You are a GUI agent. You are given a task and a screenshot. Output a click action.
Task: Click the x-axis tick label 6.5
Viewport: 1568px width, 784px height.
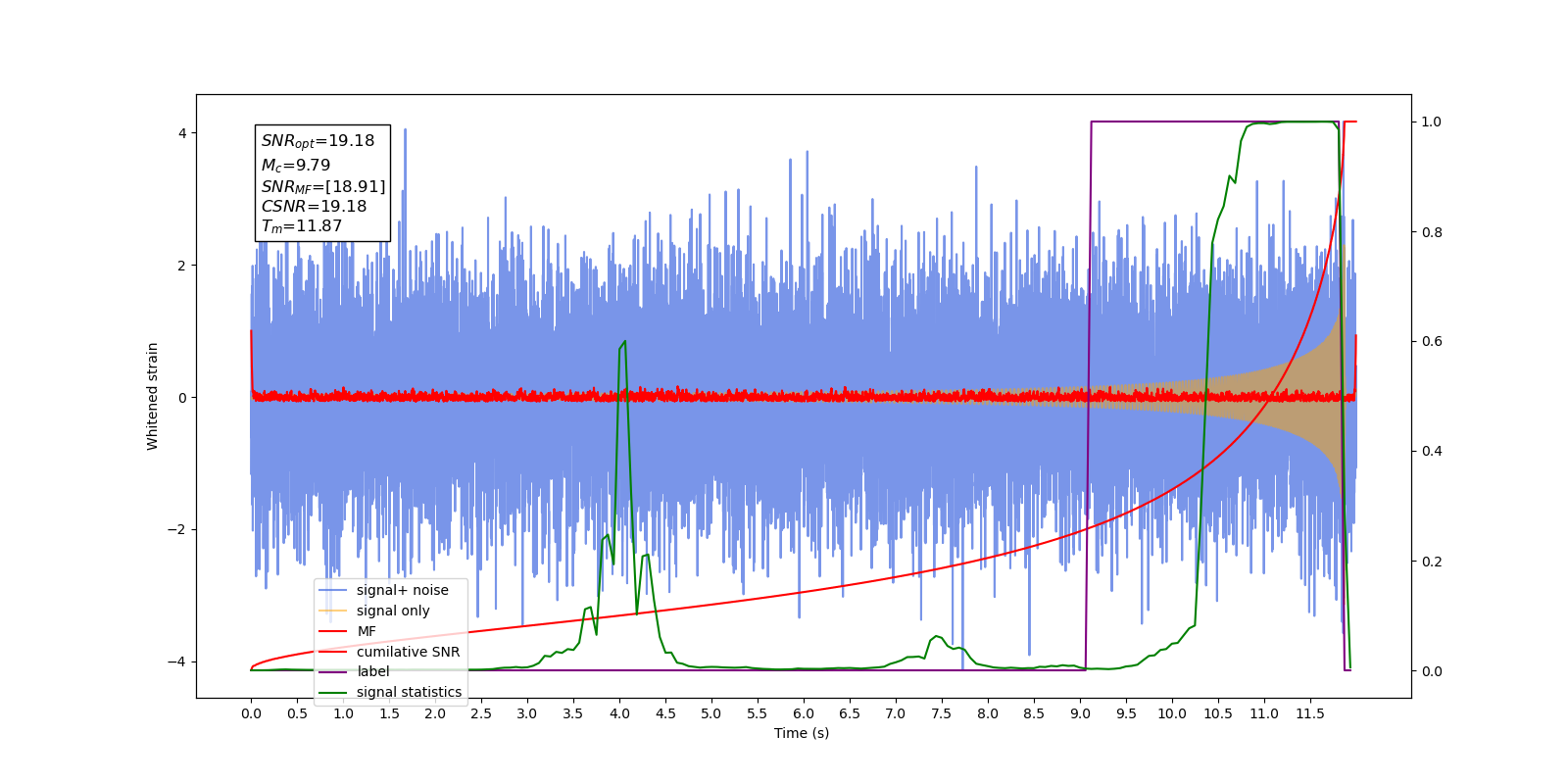coord(850,713)
